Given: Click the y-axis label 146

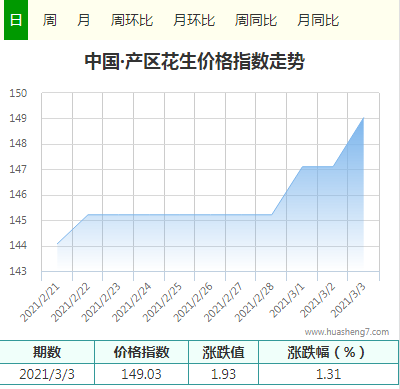Looking at the screenshot, I should (18, 195).
